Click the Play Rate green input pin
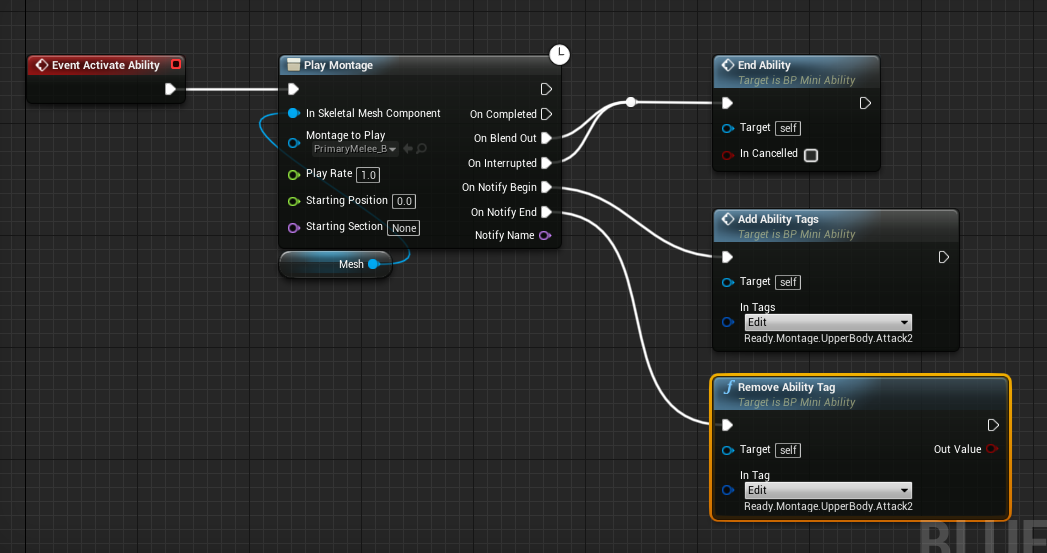 click(x=294, y=174)
